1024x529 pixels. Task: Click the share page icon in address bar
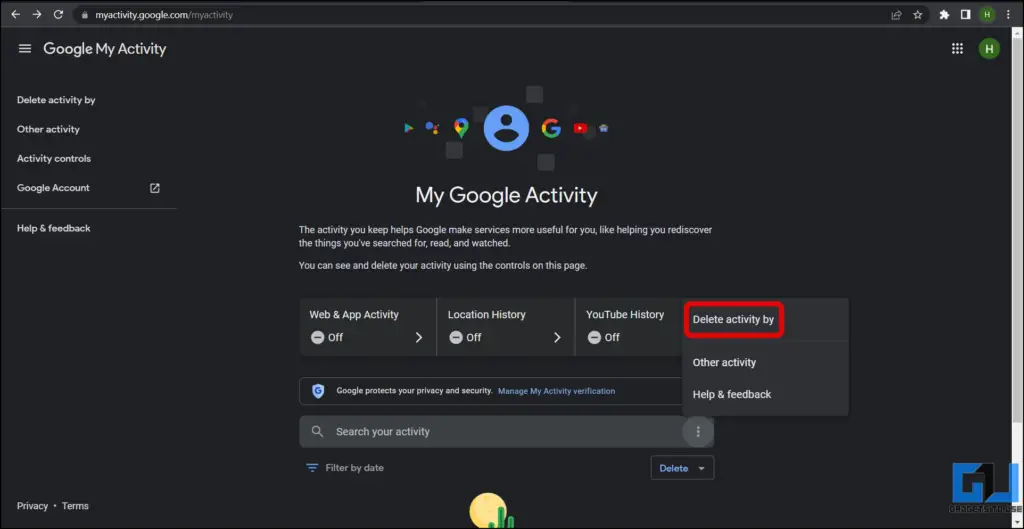[897, 14]
